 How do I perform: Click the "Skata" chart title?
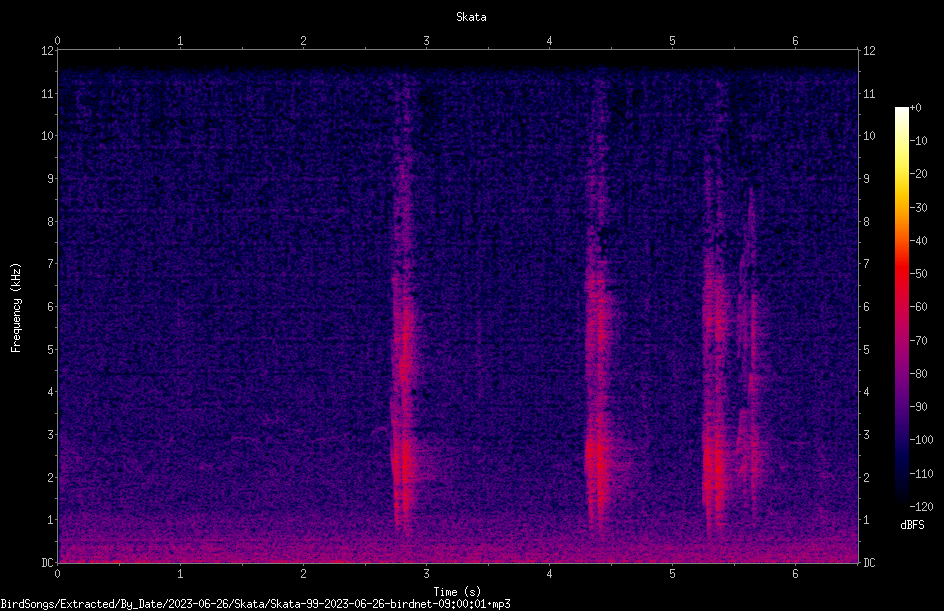tap(471, 17)
